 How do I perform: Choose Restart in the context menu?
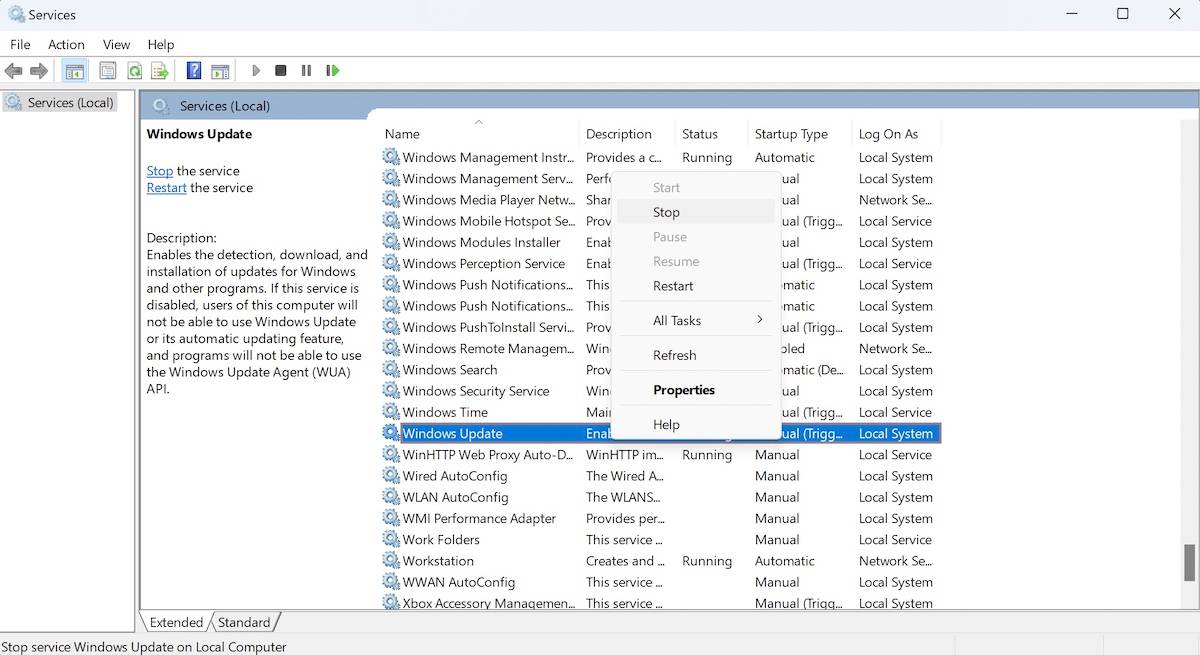[673, 286]
